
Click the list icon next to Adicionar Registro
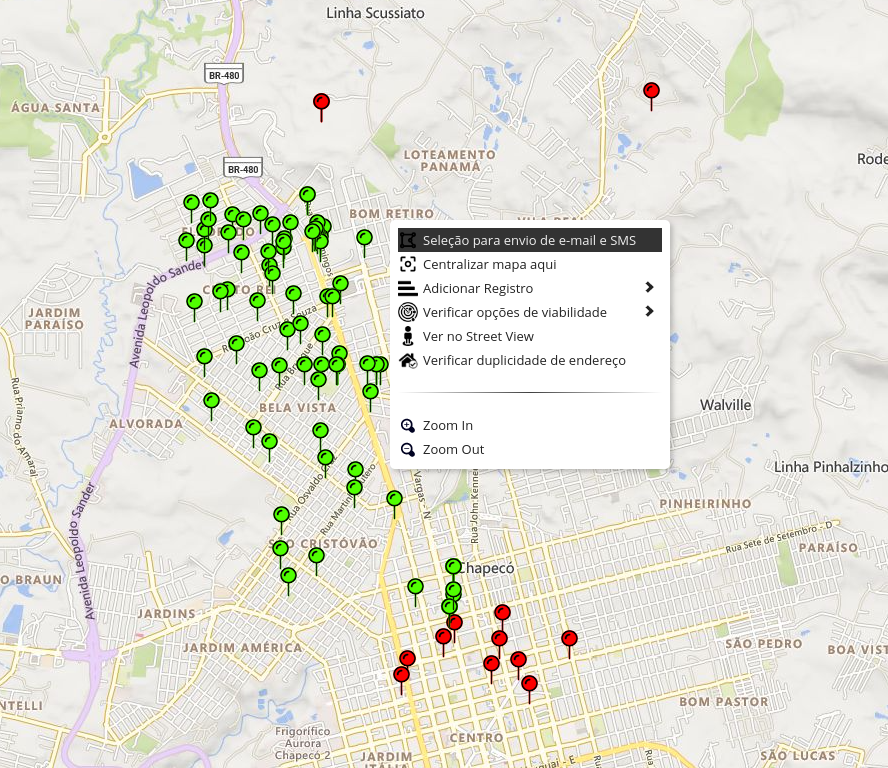pyautogui.click(x=409, y=288)
